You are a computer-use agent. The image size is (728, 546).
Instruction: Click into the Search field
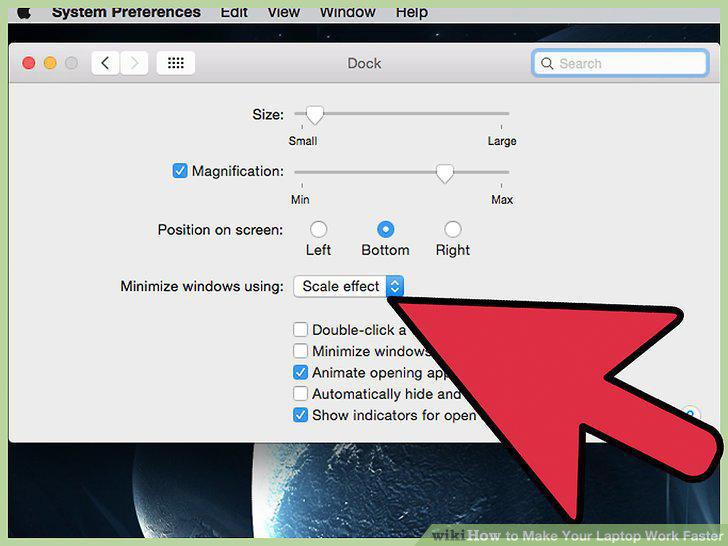(620, 63)
